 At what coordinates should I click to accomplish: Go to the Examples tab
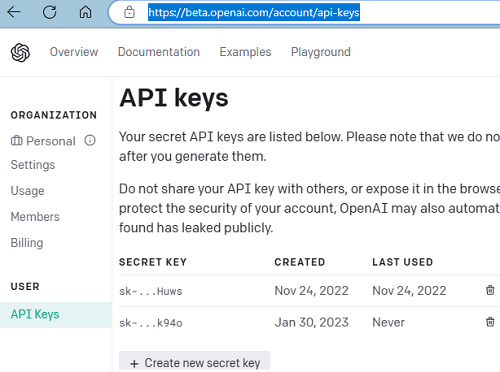coord(245,52)
